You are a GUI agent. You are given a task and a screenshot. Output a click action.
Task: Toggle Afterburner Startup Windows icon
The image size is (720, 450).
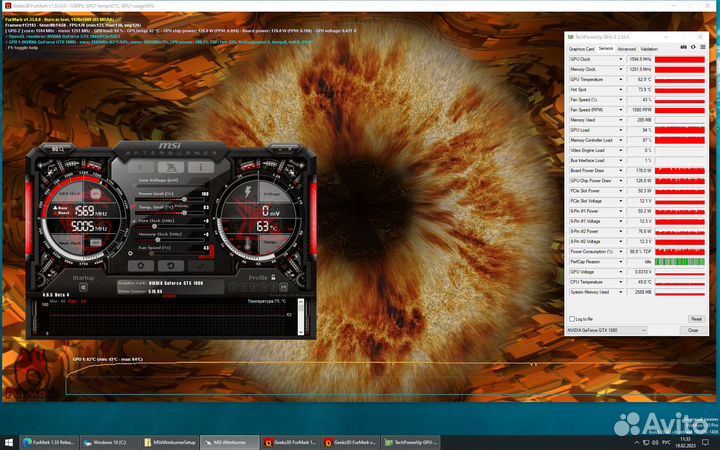coord(83,287)
